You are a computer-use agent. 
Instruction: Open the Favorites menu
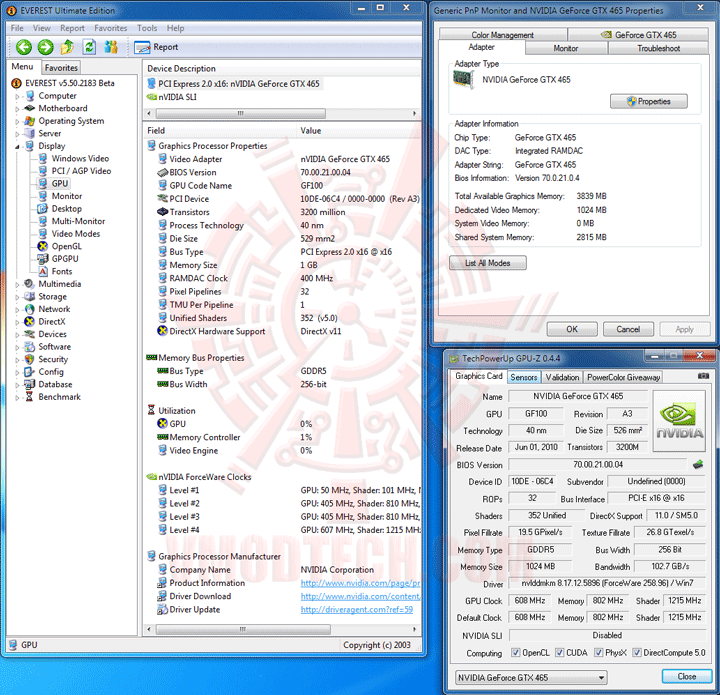click(x=111, y=28)
